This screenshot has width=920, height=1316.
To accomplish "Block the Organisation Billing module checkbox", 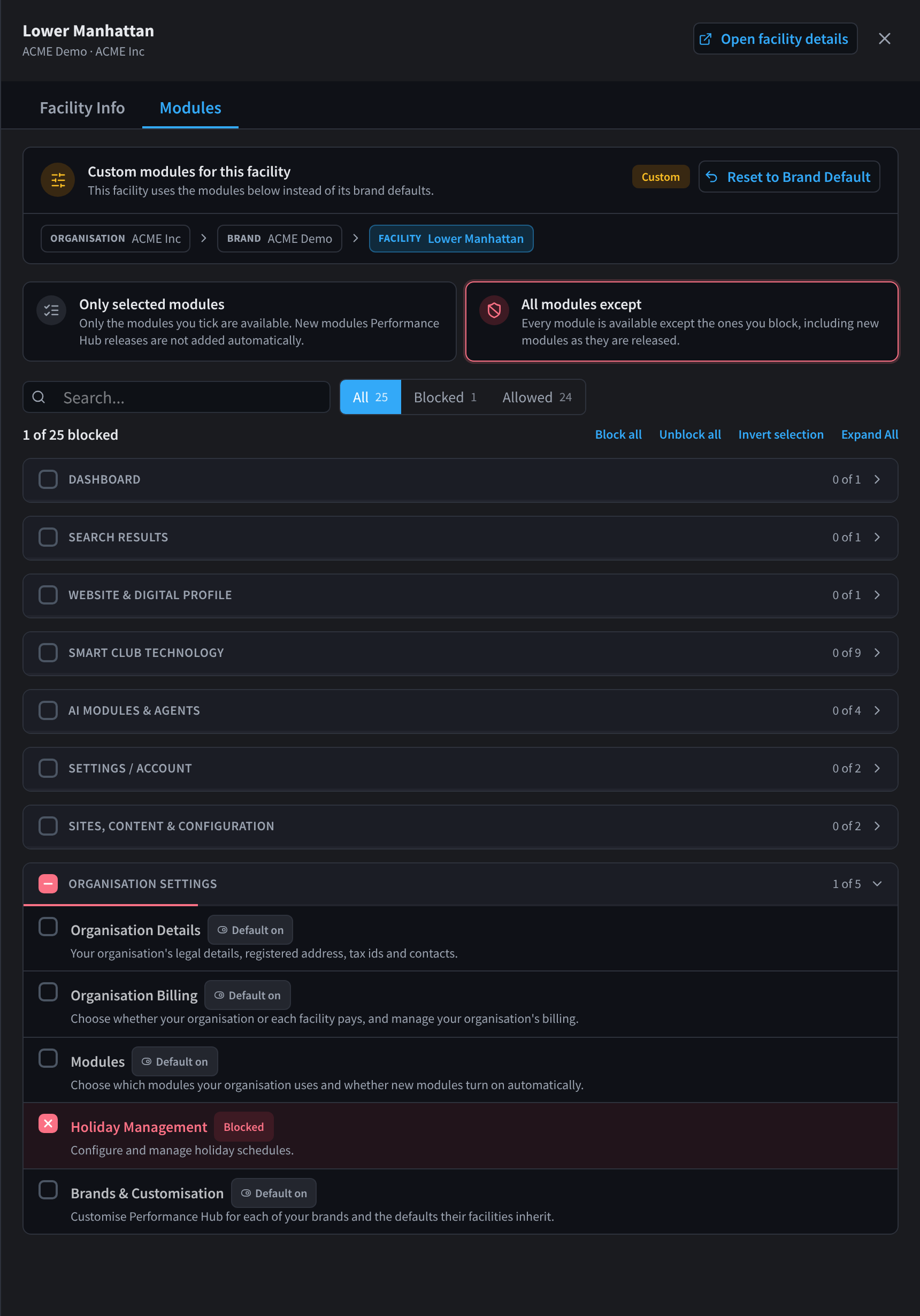I will 48,992.
